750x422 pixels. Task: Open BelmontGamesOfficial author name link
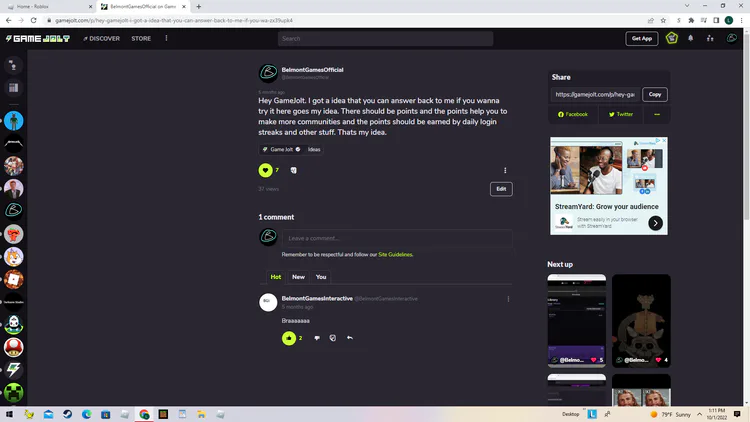[312, 69]
